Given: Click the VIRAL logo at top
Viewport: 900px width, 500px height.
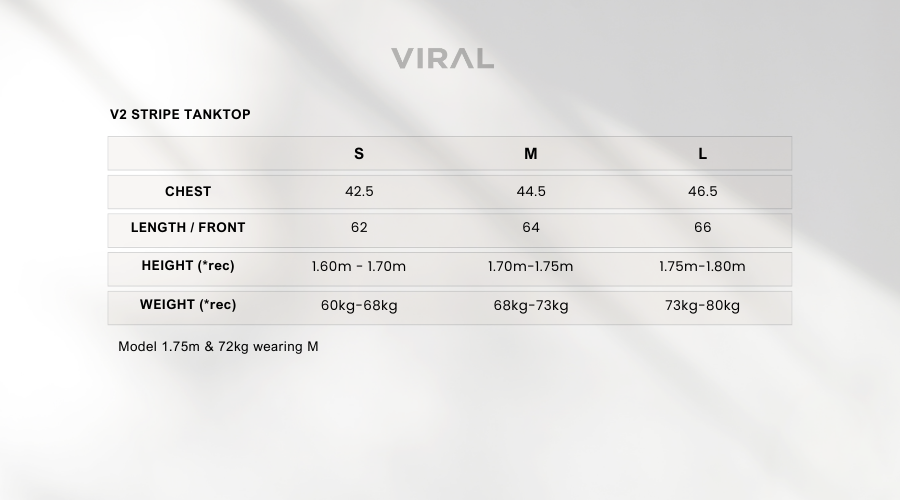Looking at the screenshot, I should point(443,59).
